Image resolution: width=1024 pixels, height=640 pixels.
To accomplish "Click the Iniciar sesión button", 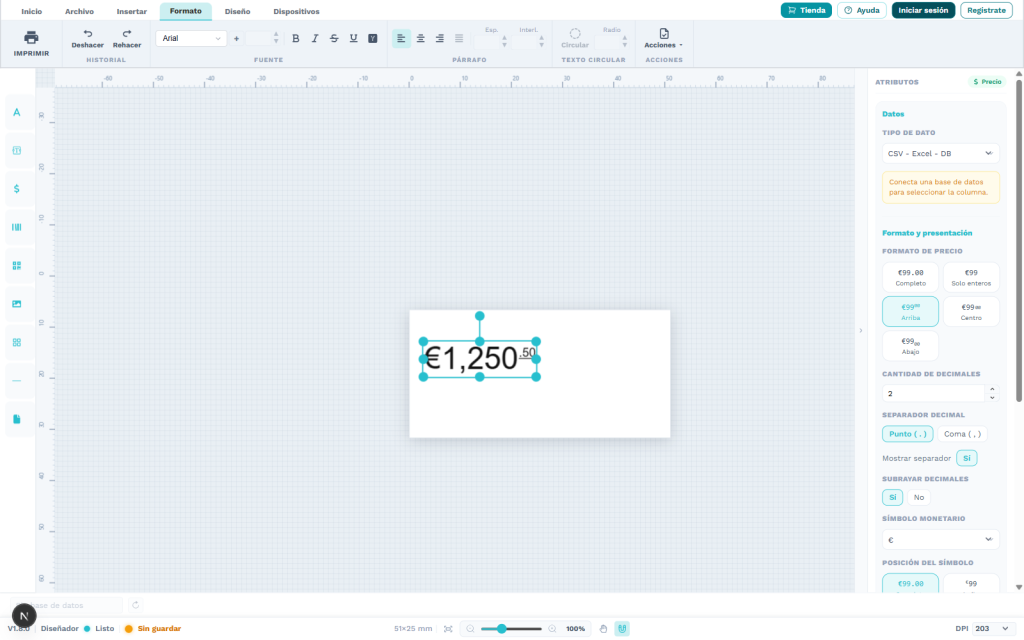I will (923, 10).
